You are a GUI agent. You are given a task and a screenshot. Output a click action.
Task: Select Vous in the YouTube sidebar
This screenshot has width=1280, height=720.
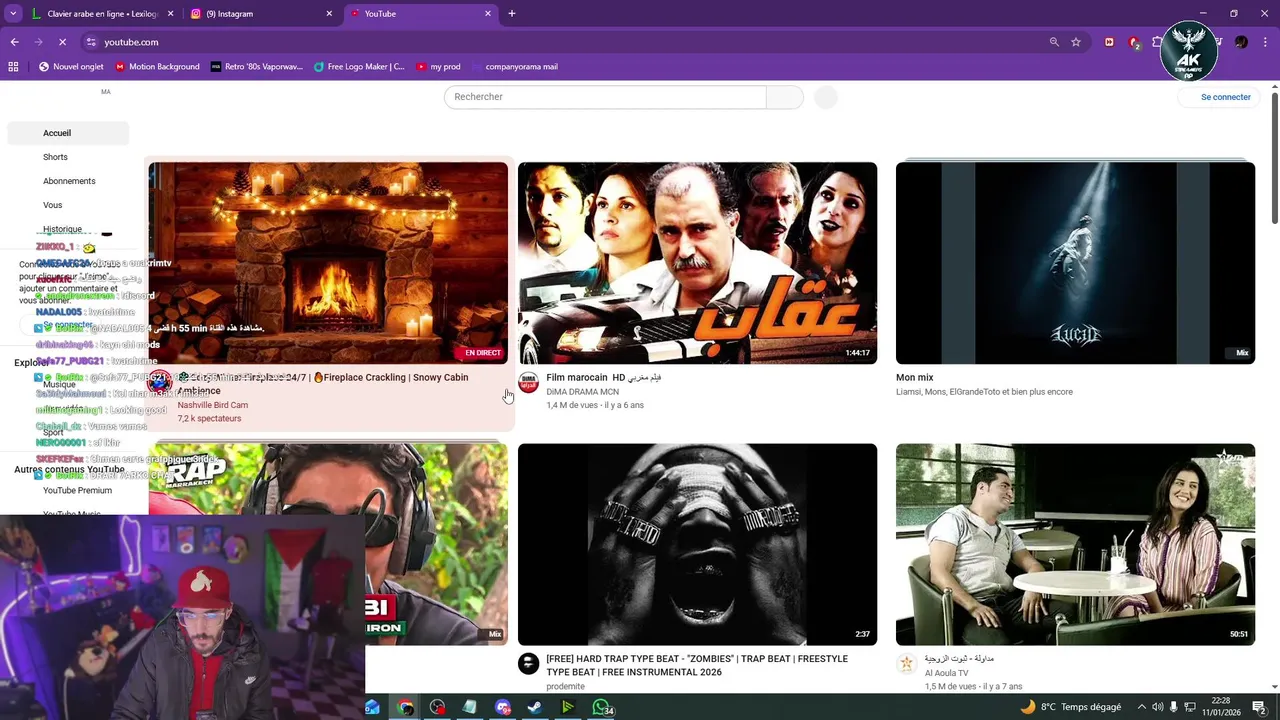tap(68, 205)
